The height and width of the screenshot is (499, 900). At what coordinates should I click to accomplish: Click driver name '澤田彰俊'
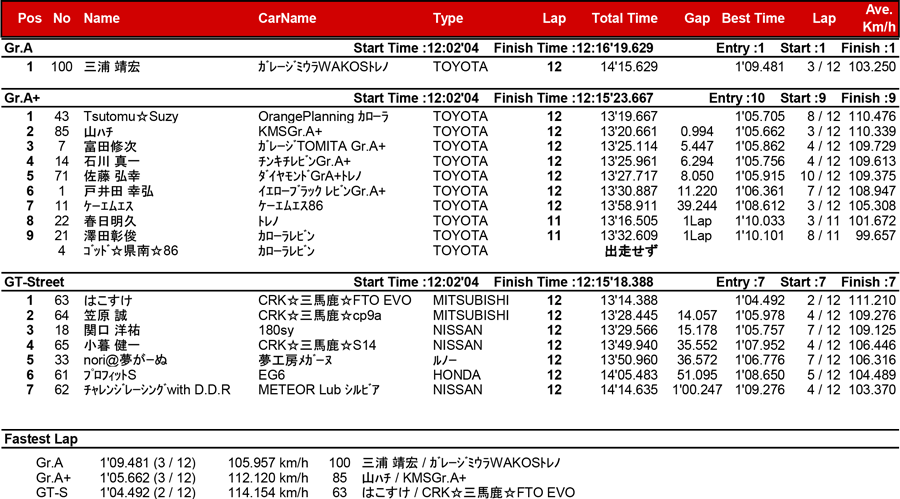(110, 236)
